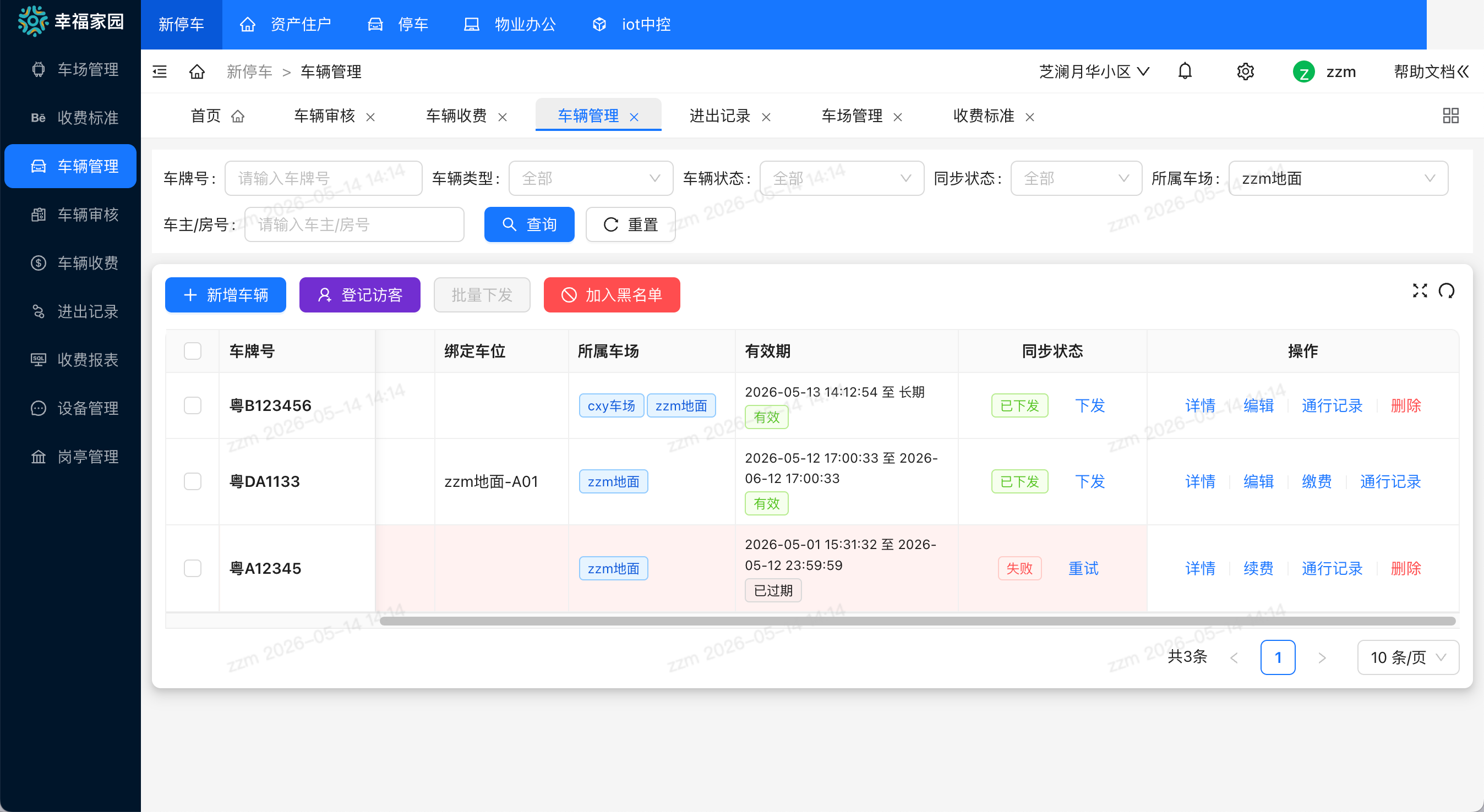Focus the 车主/房号 input field
The height and width of the screenshot is (812, 1484).
point(354,224)
